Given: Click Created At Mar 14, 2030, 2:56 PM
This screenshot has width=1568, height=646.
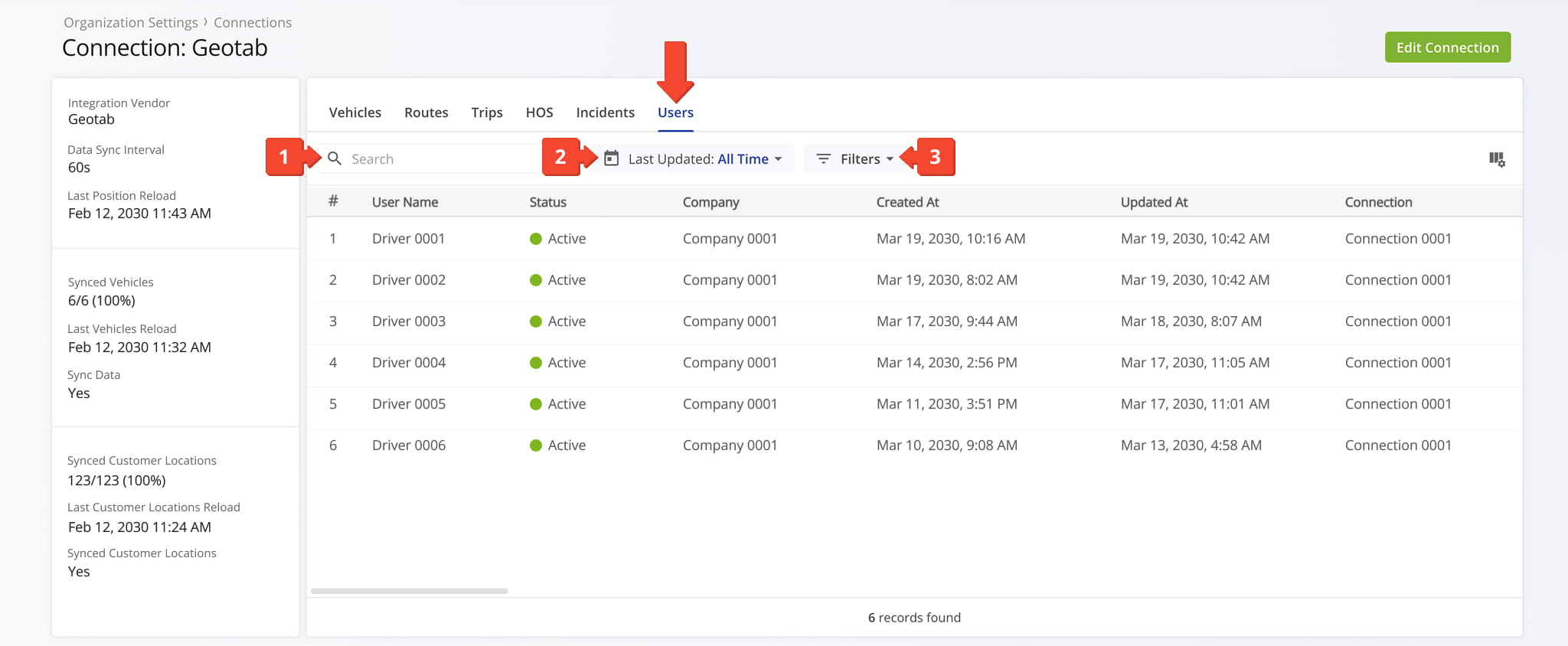Looking at the screenshot, I should (x=947, y=363).
